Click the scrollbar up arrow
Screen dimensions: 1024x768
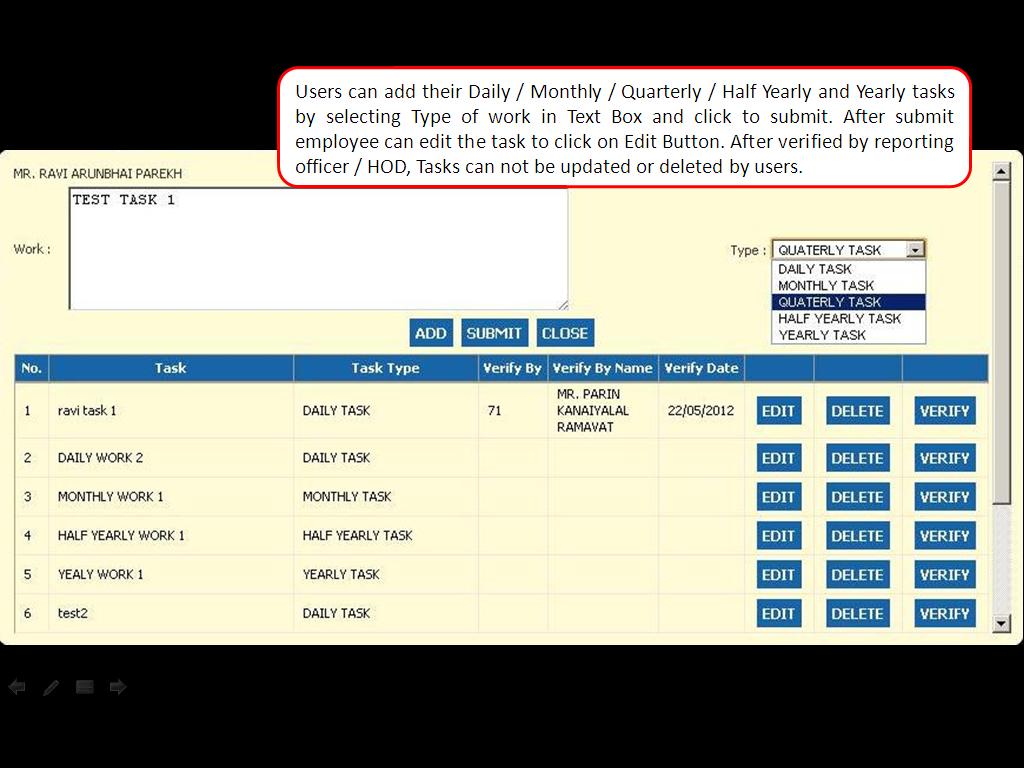tap(1002, 172)
